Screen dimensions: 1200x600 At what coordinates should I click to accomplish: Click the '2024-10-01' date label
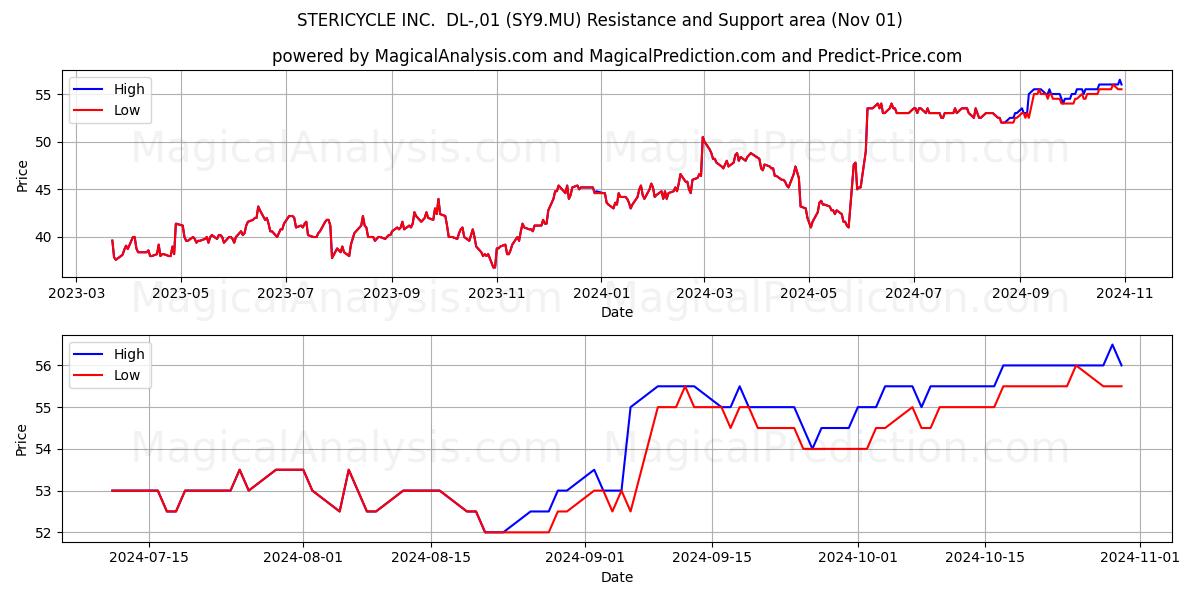[858, 559]
